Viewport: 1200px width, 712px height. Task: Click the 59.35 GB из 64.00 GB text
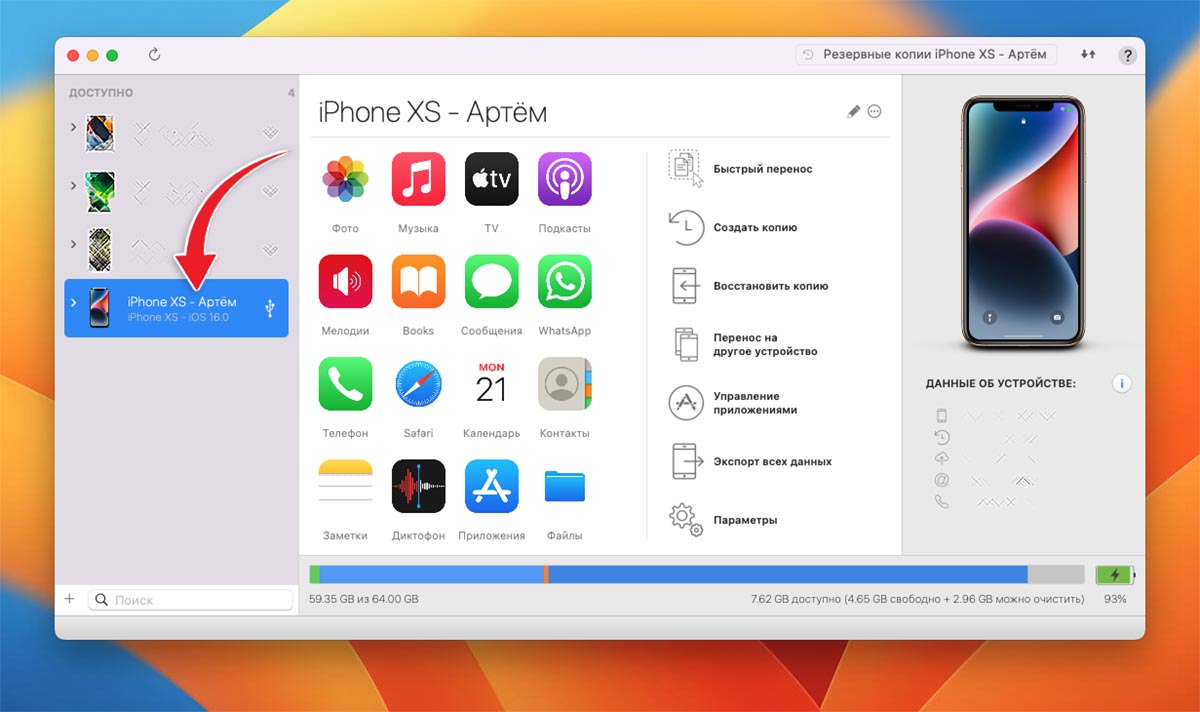364,599
